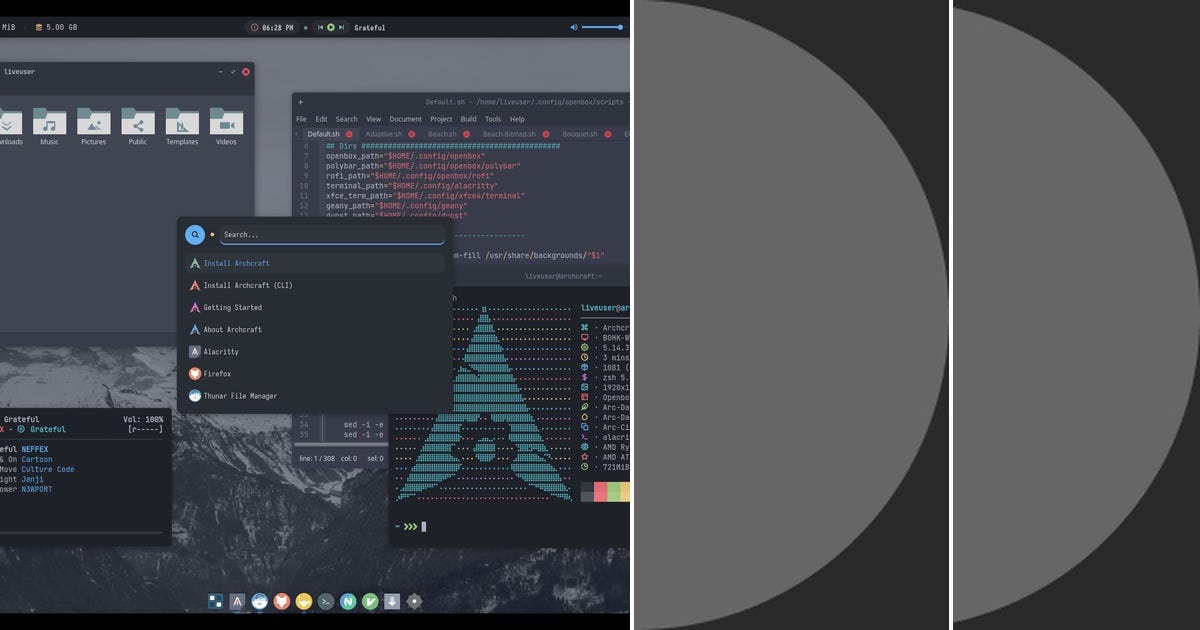1200x630 pixels.
Task: Launch Firefox from the dock
Action: 282,601
